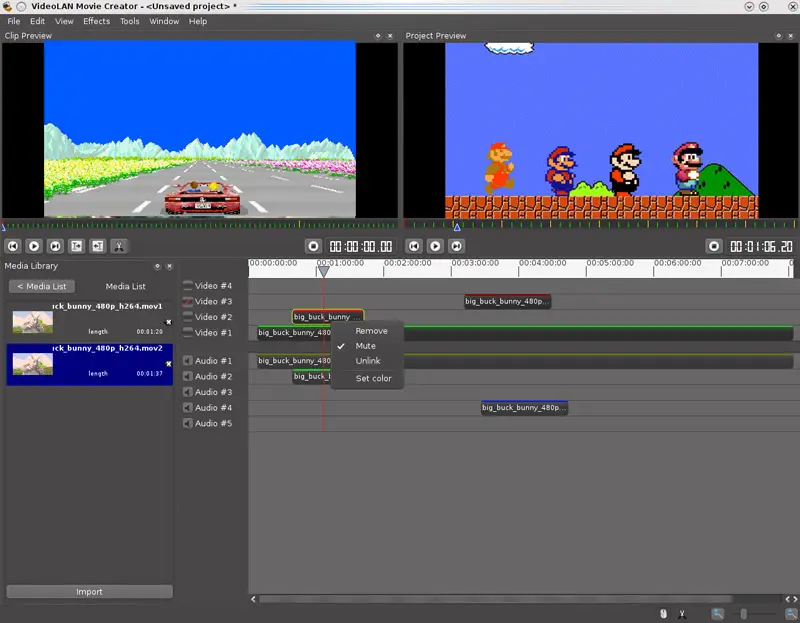Select the mouse pointer tool in status bar
Viewport: 800px width, 623px height.
pos(663,613)
